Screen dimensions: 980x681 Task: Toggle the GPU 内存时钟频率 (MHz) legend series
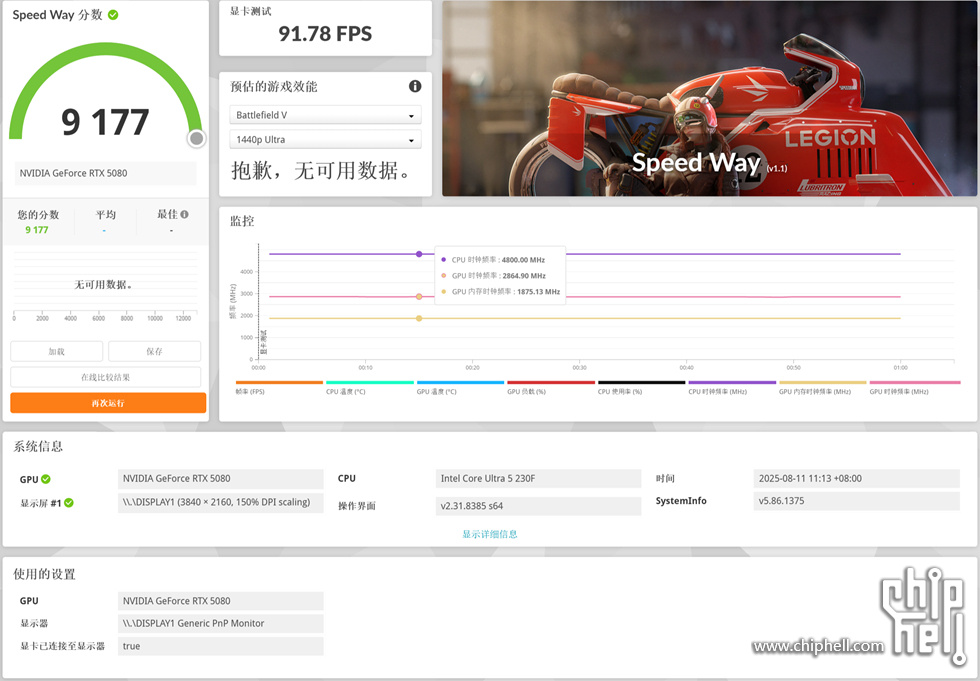(x=822, y=388)
